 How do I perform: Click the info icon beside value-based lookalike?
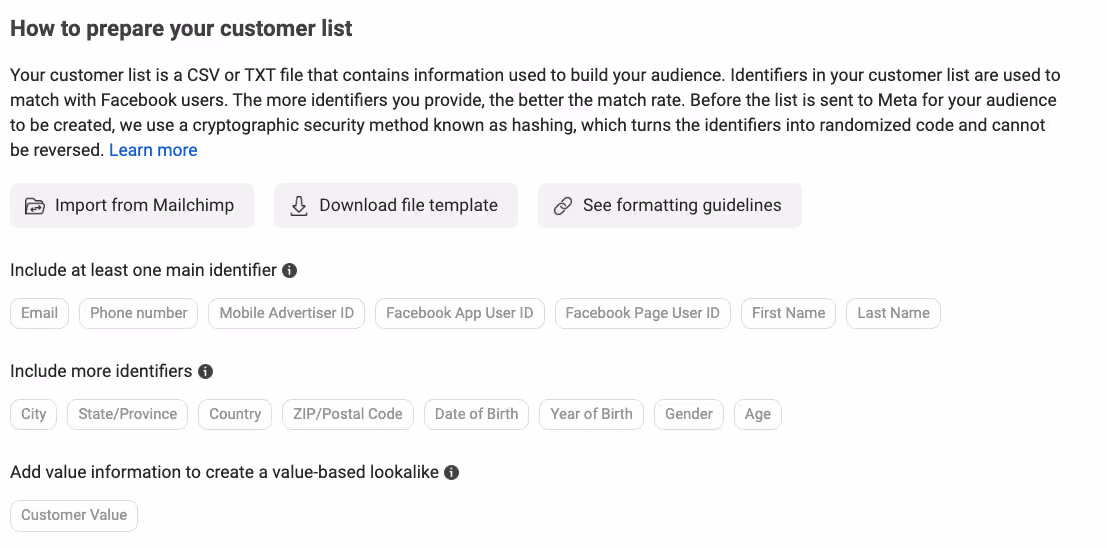pos(451,472)
